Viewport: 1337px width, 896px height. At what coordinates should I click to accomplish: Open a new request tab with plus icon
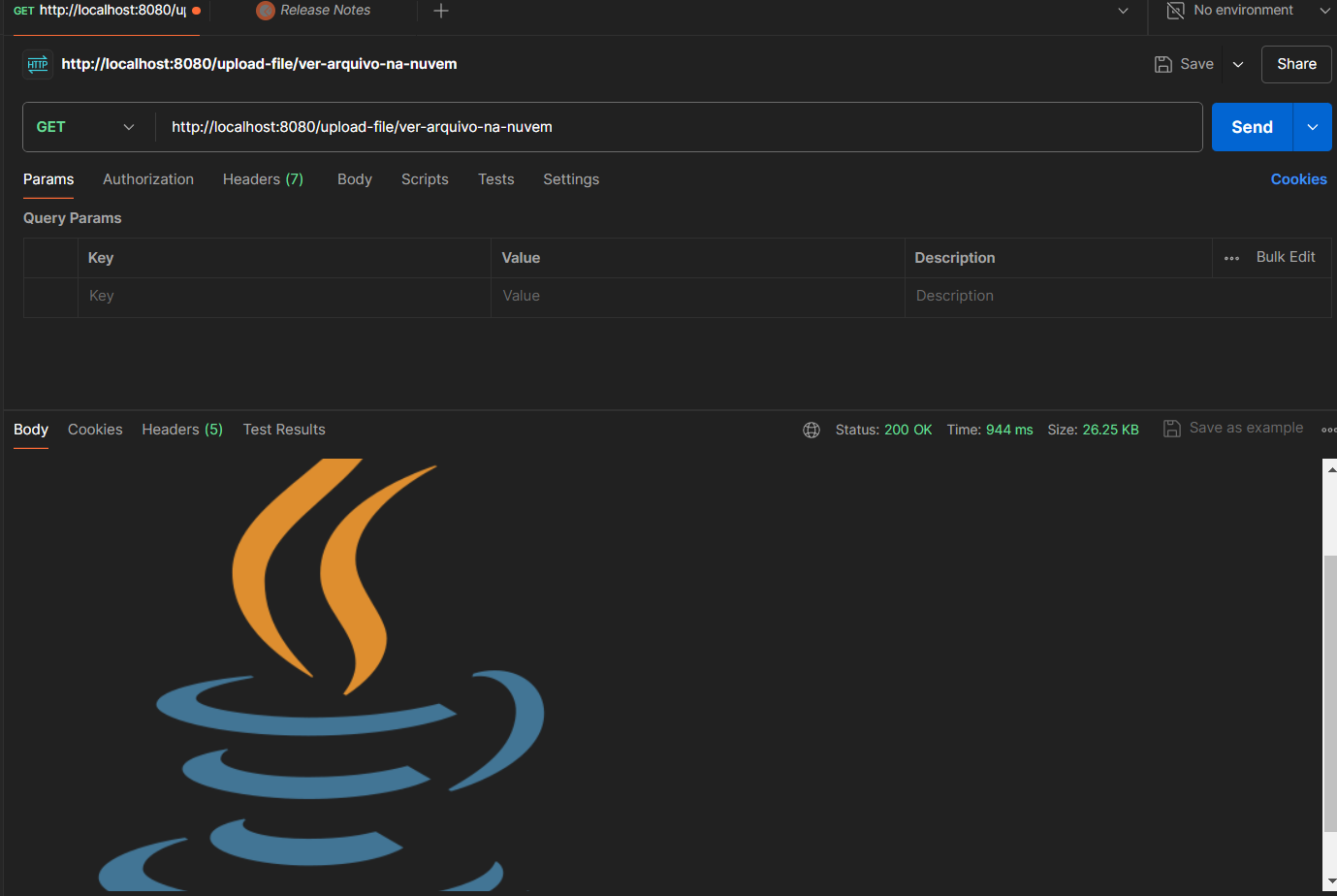(441, 11)
